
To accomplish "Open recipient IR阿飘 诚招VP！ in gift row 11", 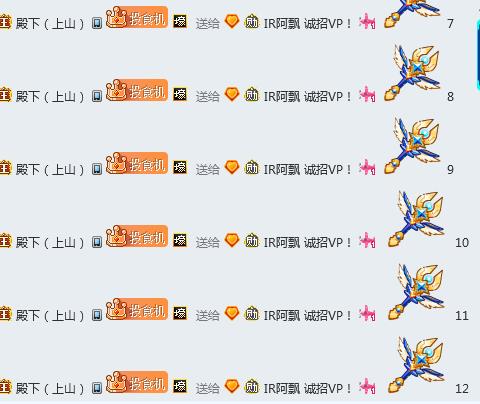I will pyautogui.click(x=307, y=316).
